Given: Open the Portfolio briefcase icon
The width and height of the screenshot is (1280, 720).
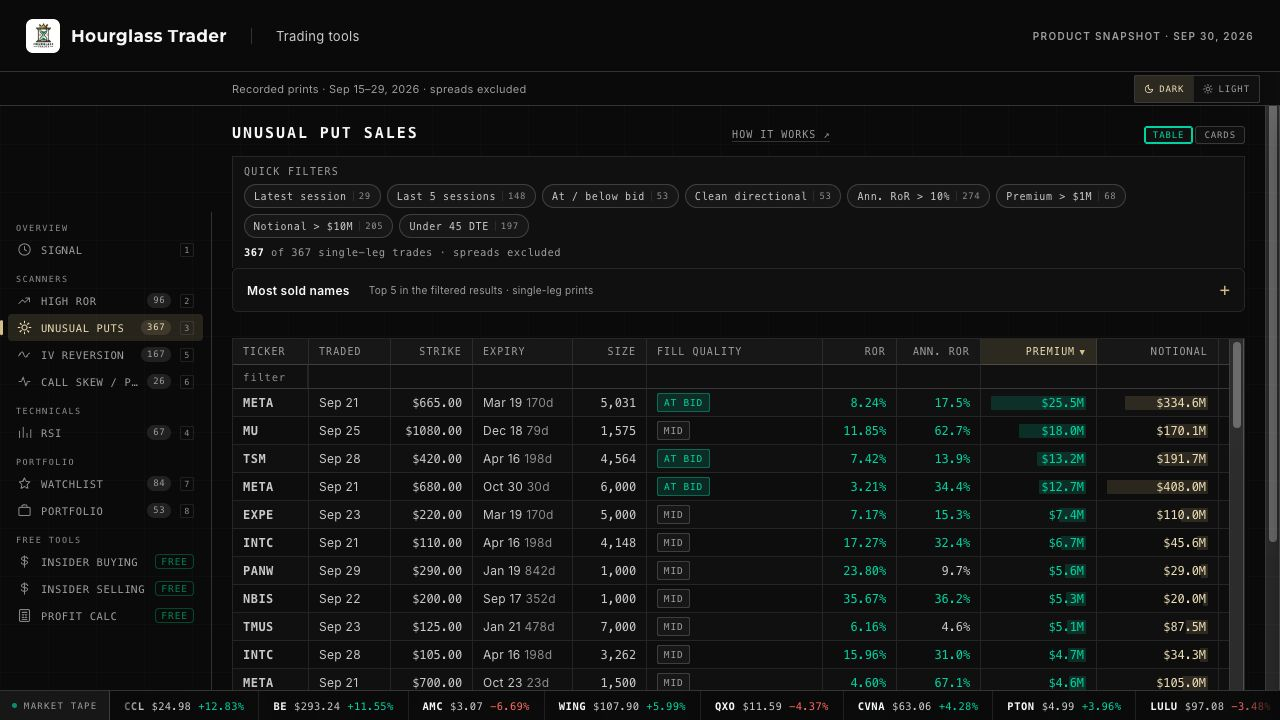Looking at the screenshot, I should click(x=24, y=511).
